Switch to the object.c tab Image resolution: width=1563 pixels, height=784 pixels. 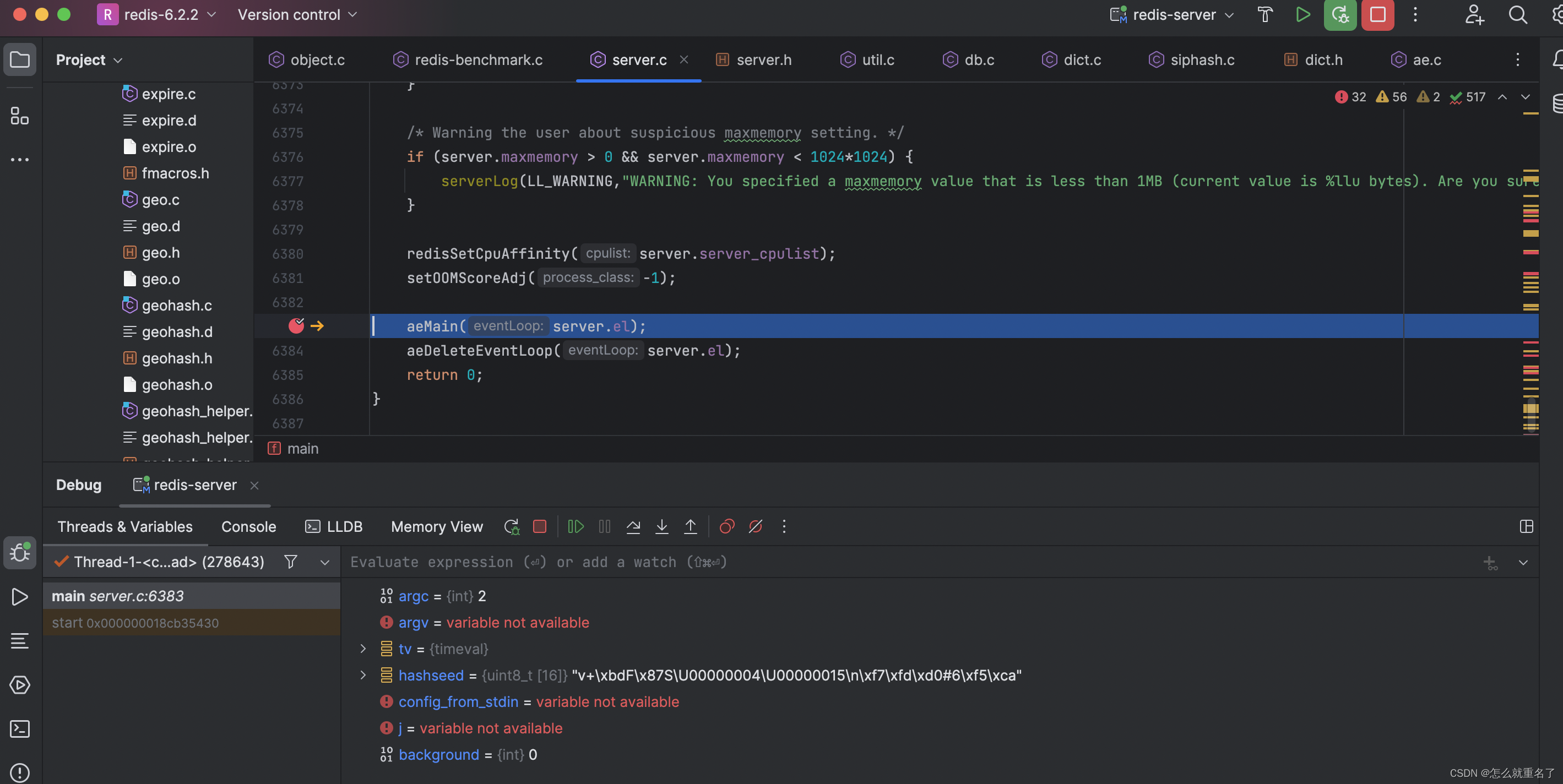coord(306,59)
